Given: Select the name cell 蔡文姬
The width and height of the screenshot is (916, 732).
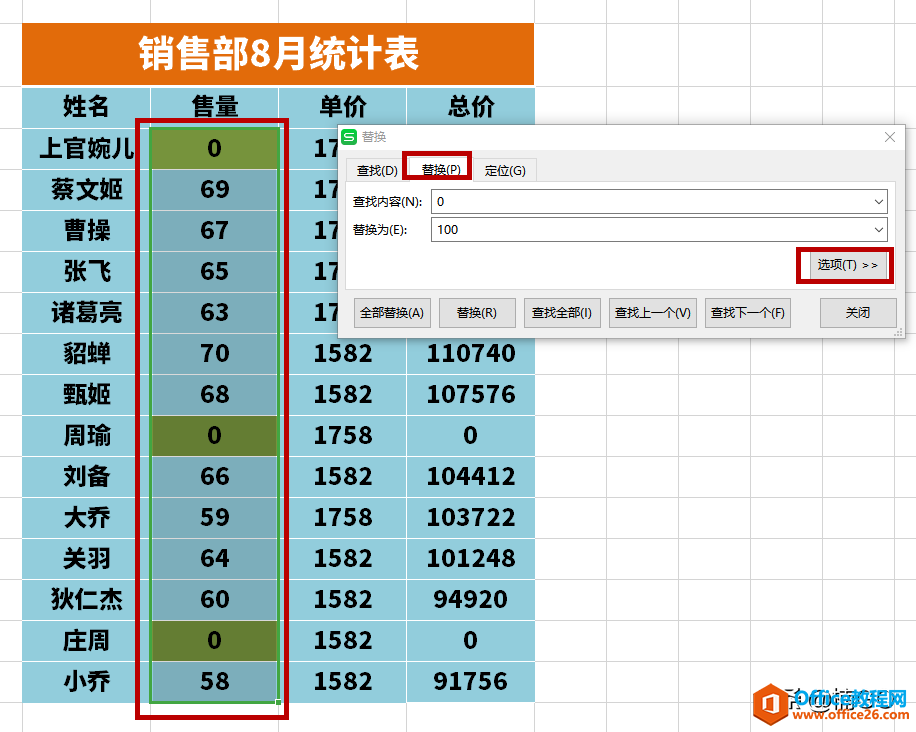Looking at the screenshot, I should 86,189.
